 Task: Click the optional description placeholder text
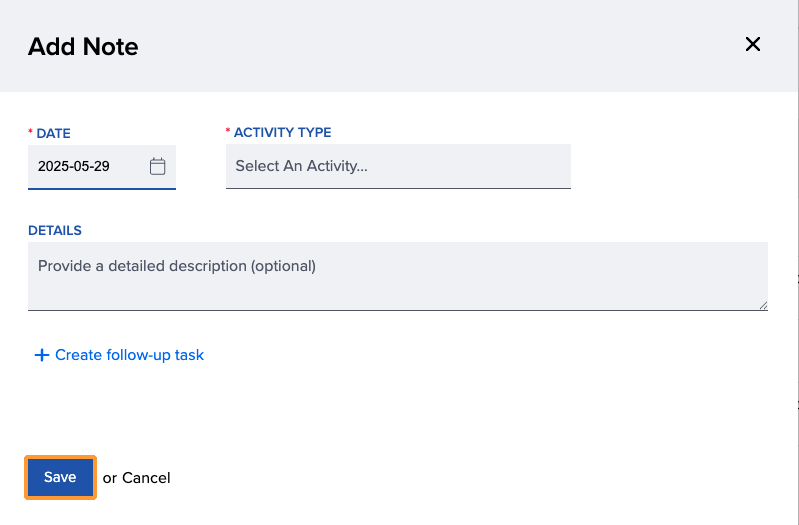177,266
